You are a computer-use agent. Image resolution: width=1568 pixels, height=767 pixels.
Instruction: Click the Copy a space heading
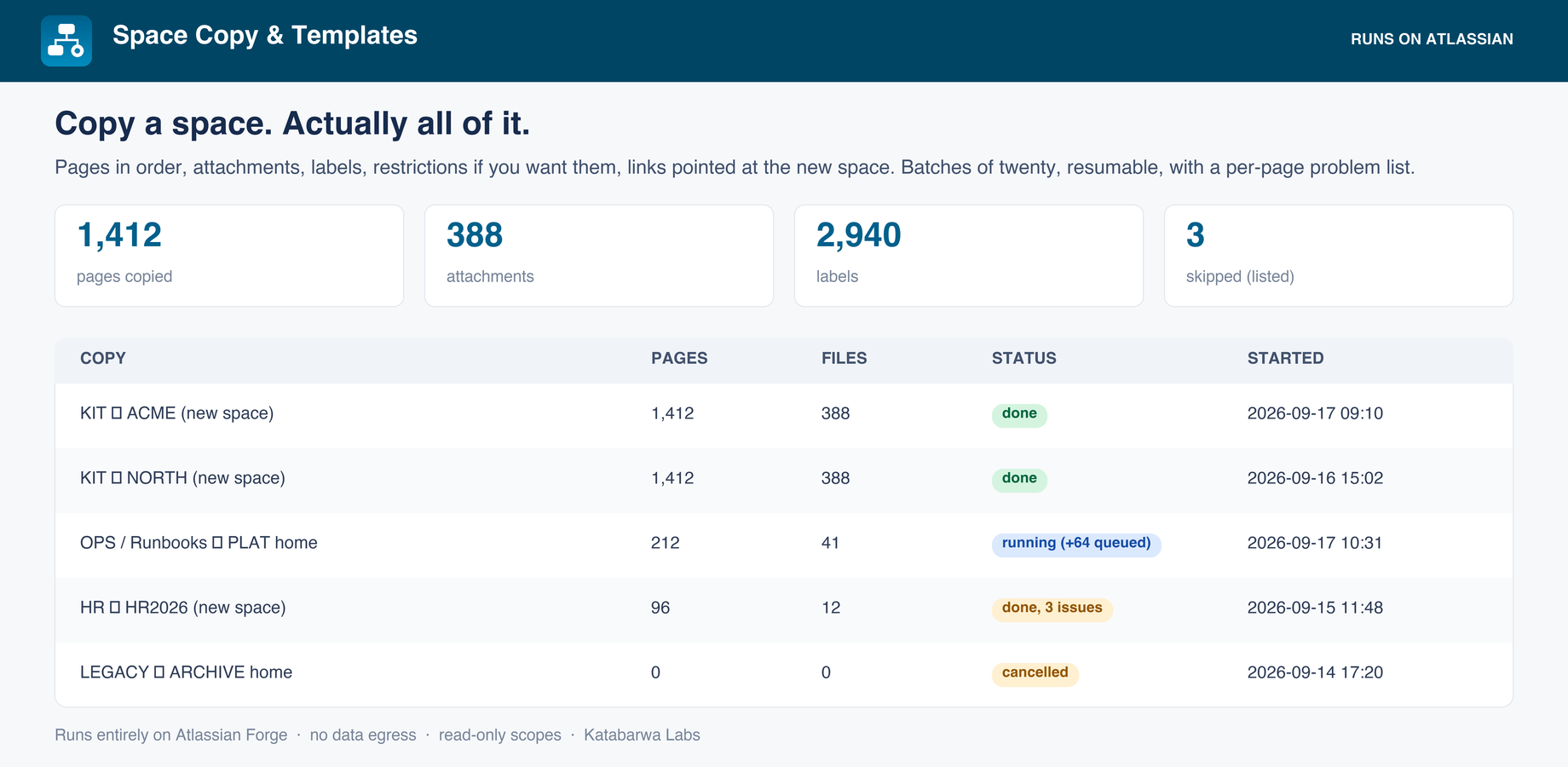click(x=292, y=124)
